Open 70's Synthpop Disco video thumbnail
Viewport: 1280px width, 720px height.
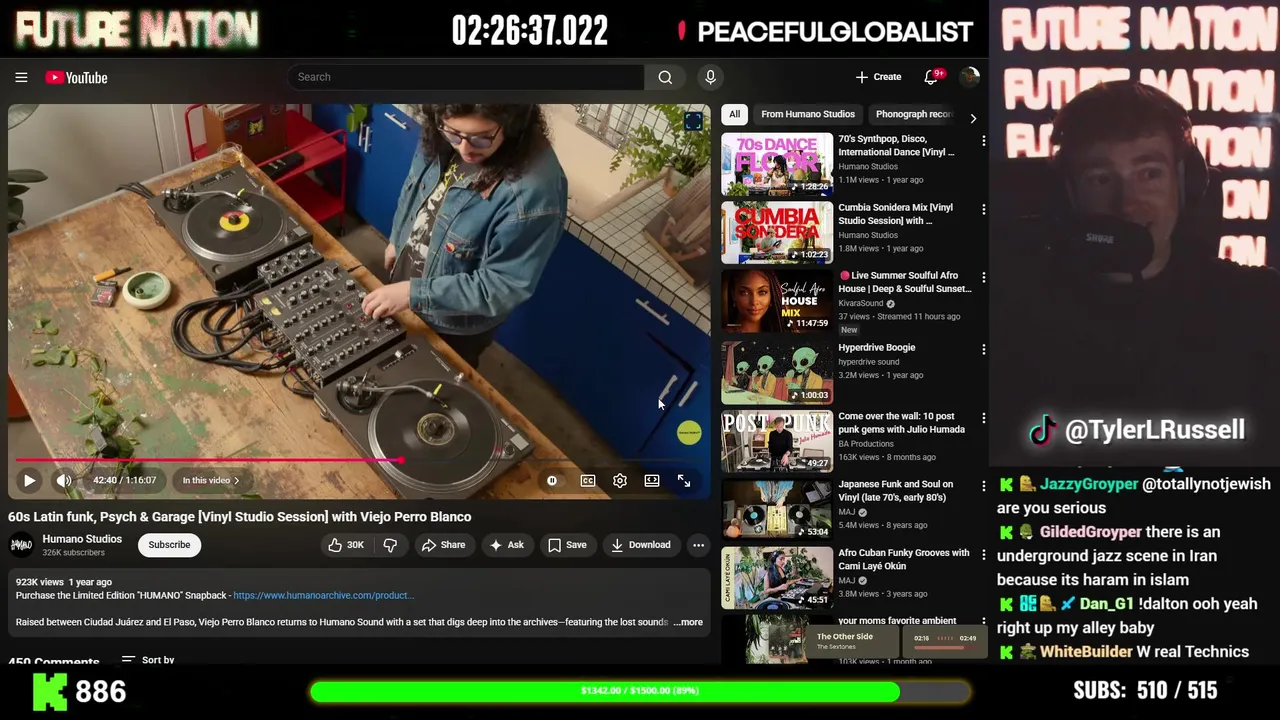[777, 165]
